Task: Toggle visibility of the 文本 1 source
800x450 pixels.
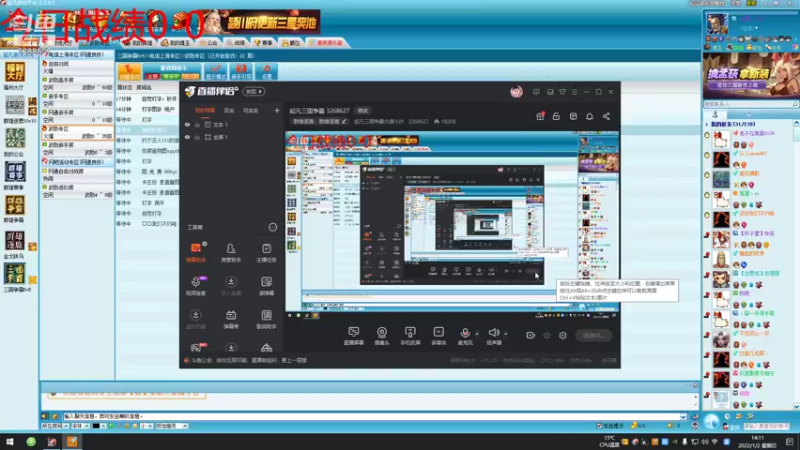Action: click(x=187, y=124)
